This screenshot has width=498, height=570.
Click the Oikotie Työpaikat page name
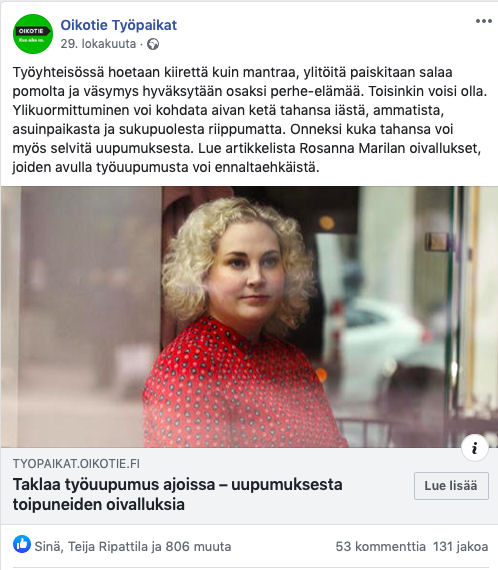(119, 25)
